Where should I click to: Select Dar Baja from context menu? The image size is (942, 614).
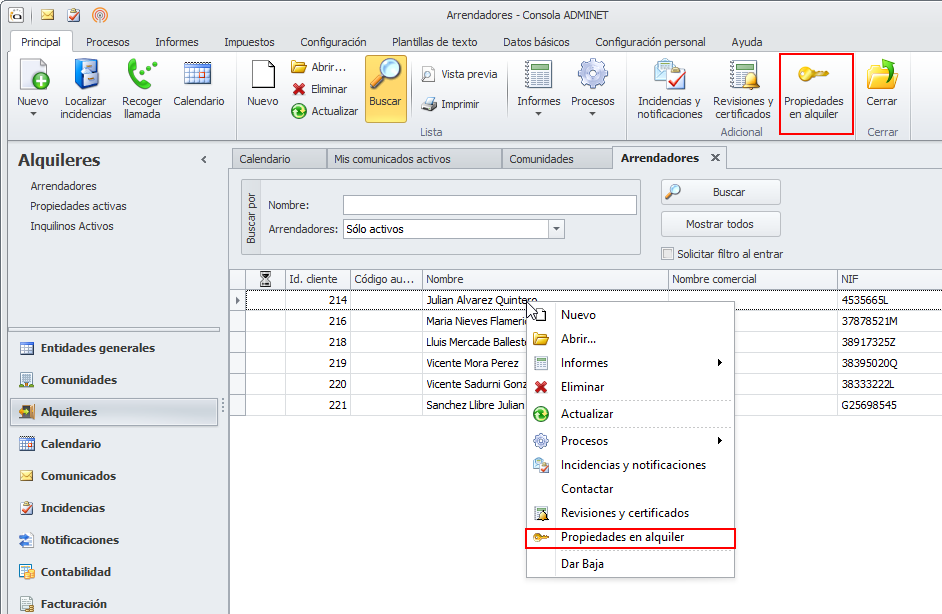[x=582, y=563]
